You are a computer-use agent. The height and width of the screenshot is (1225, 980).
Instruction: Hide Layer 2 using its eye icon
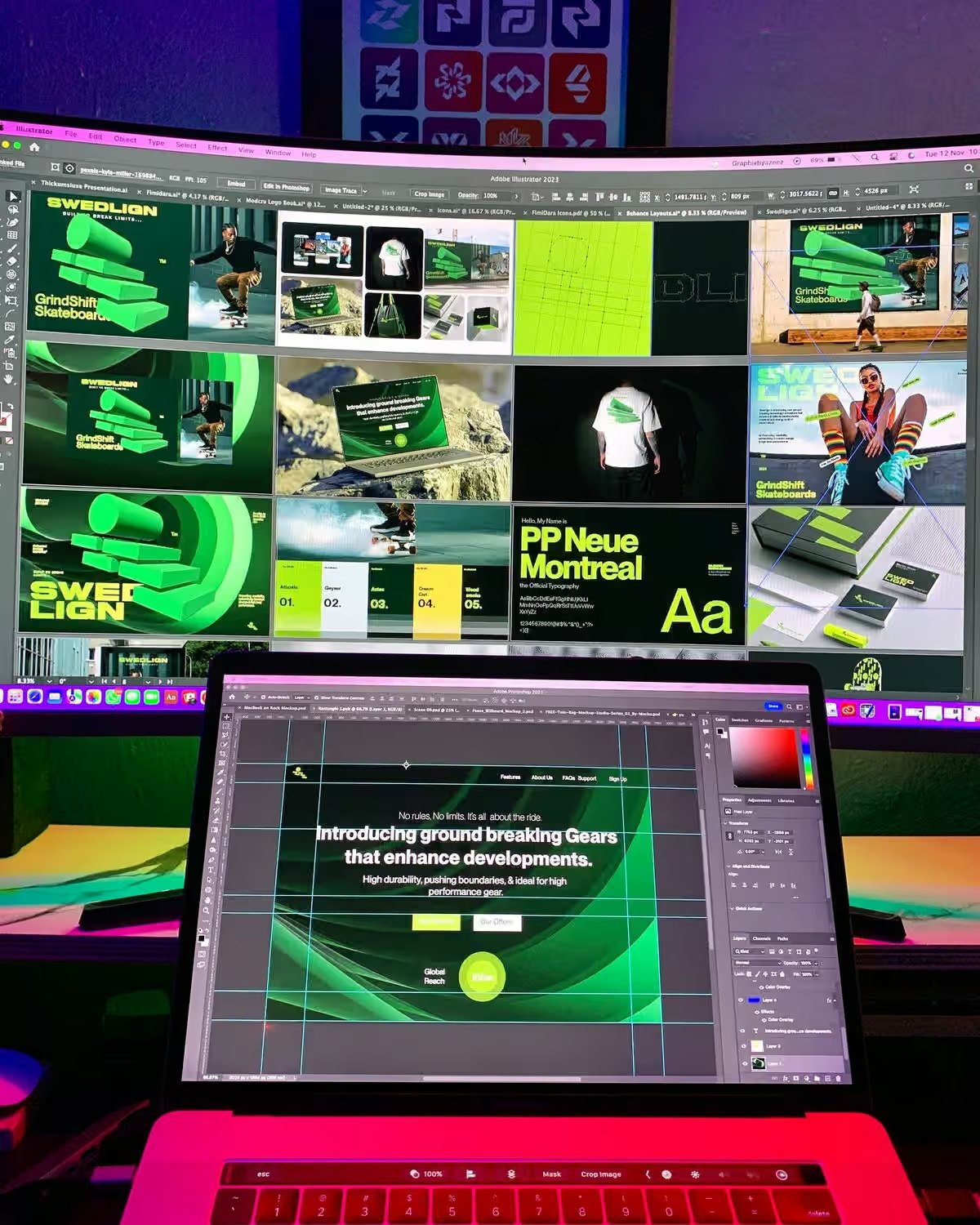tap(743, 1046)
